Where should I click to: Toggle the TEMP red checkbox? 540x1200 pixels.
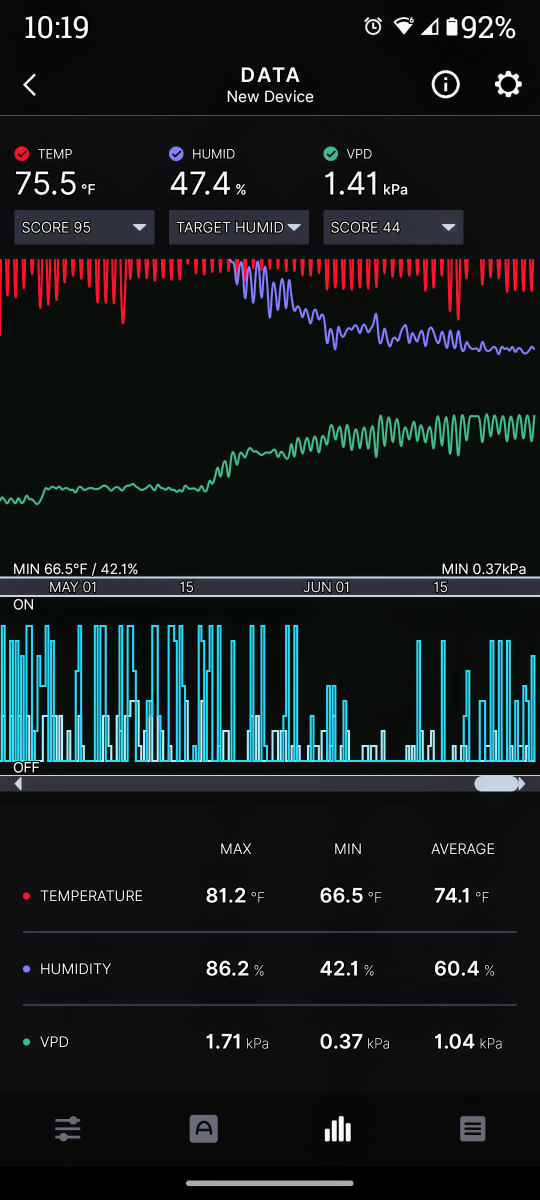click(x=22, y=154)
